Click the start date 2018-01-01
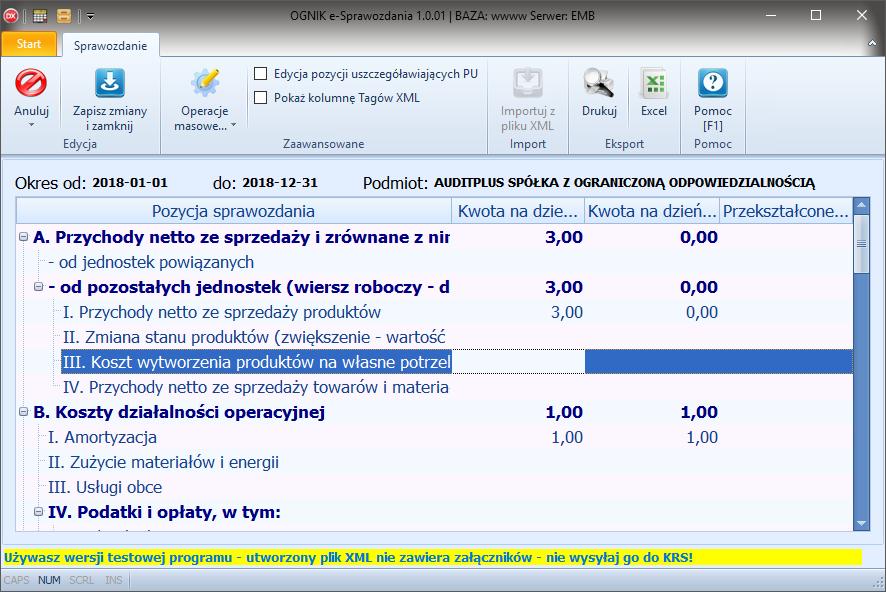This screenshot has height=592, width=886. [130, 183]
